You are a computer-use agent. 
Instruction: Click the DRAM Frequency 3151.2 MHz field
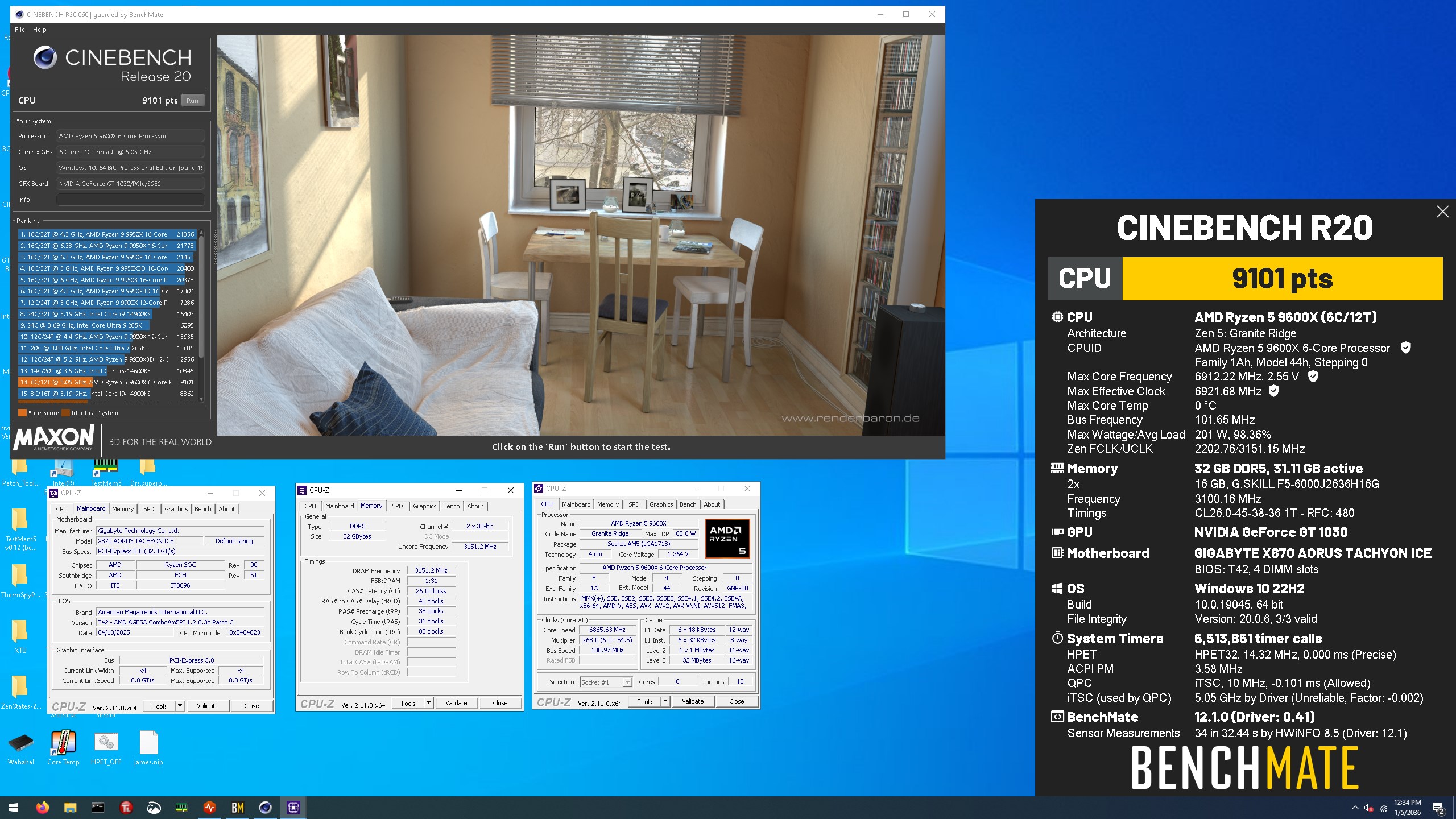(x=431, y=570)
